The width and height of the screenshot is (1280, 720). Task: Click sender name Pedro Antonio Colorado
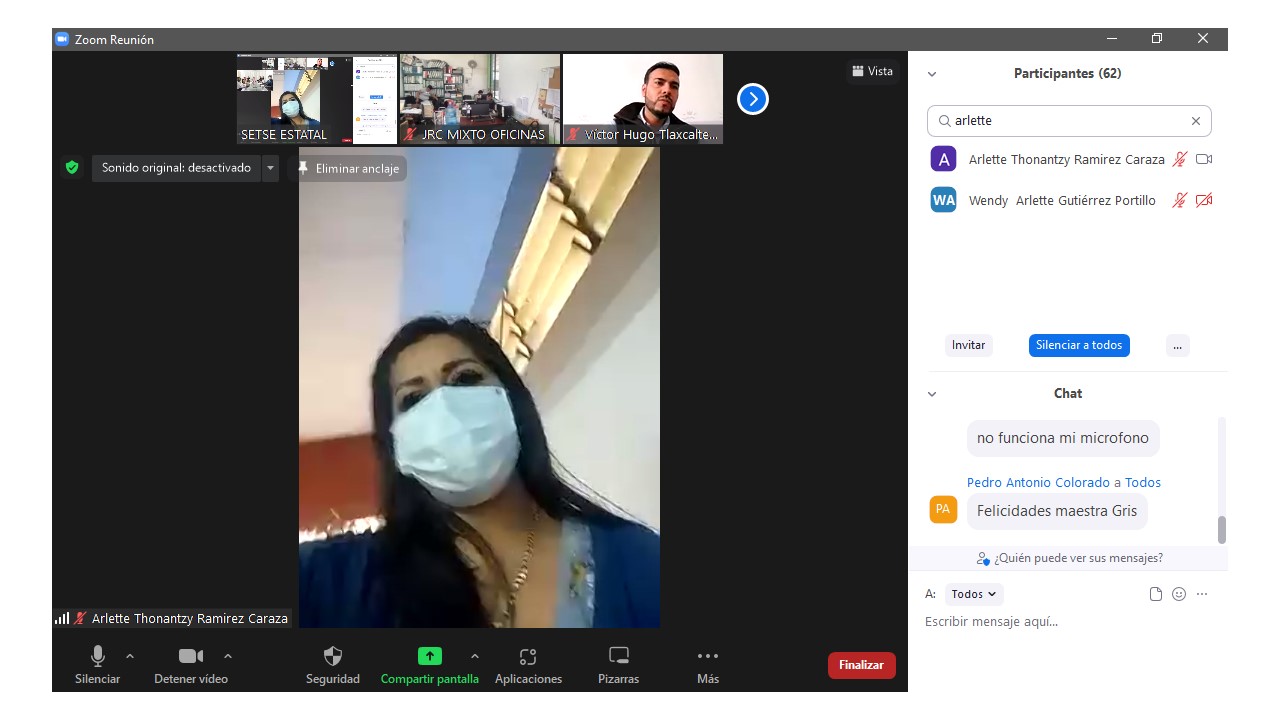click(1038, 482)
